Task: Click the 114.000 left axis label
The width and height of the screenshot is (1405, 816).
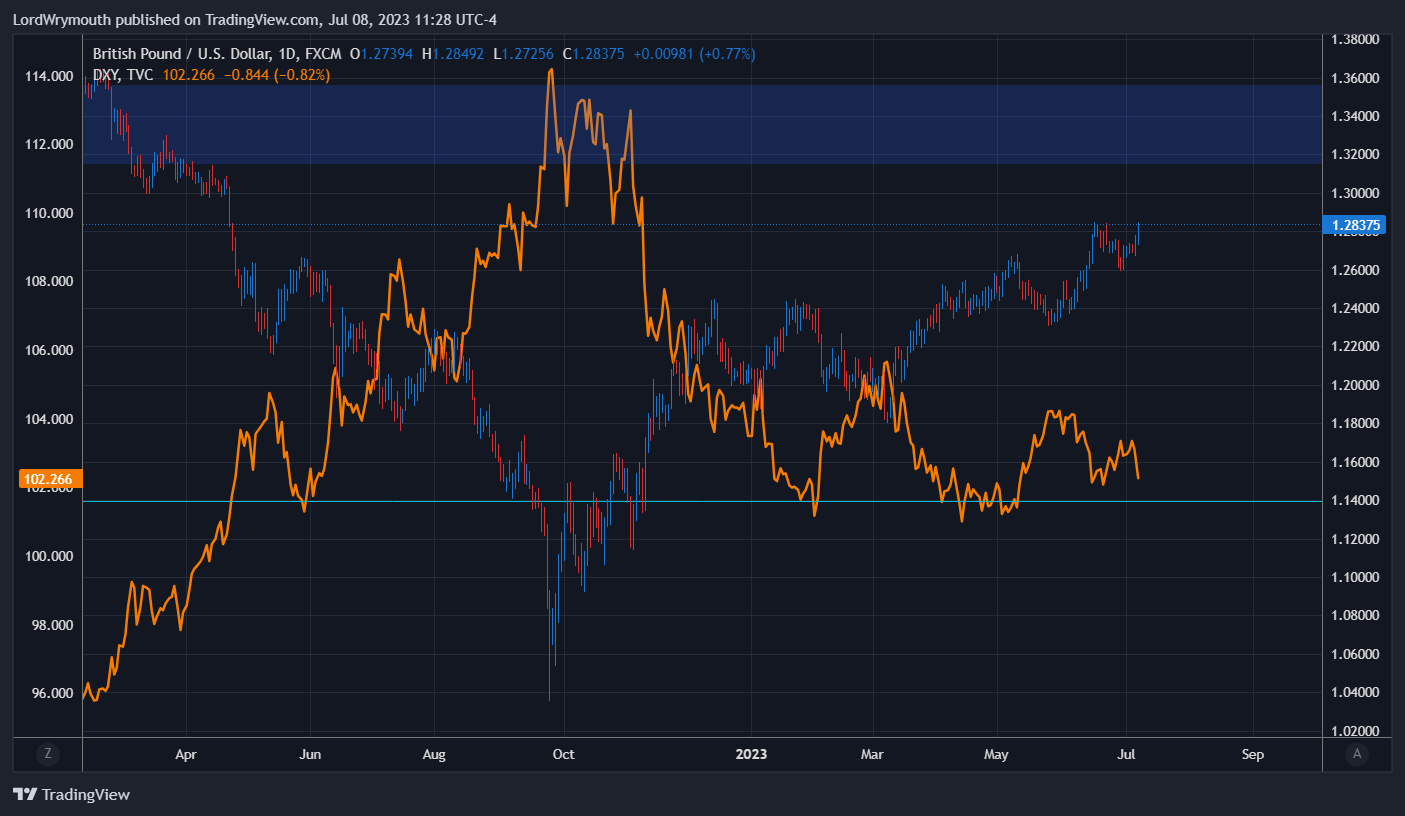Action: point(48,76)
